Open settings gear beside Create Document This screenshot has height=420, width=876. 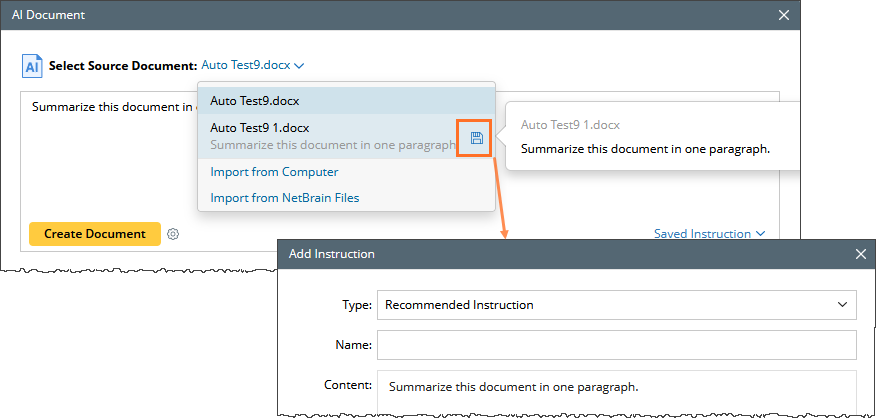(173, 234)
